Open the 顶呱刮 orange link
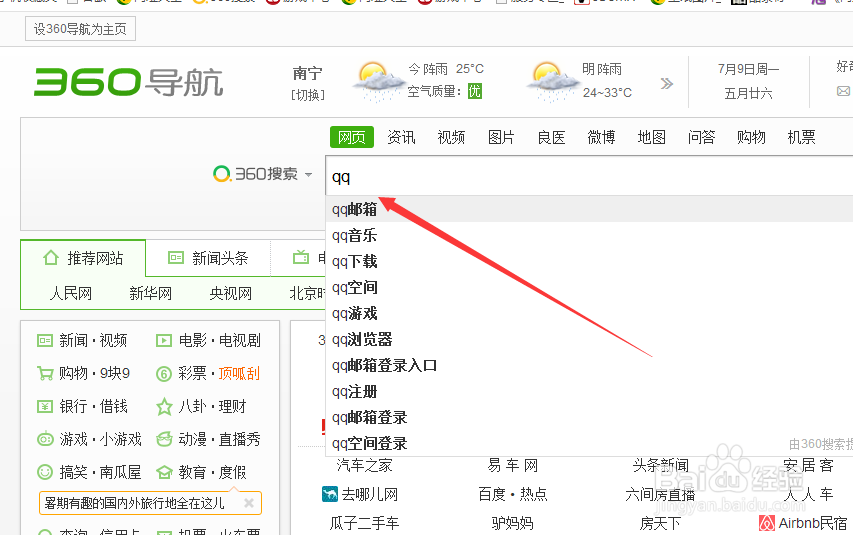853x535 pixels. (x=239, y=374)
